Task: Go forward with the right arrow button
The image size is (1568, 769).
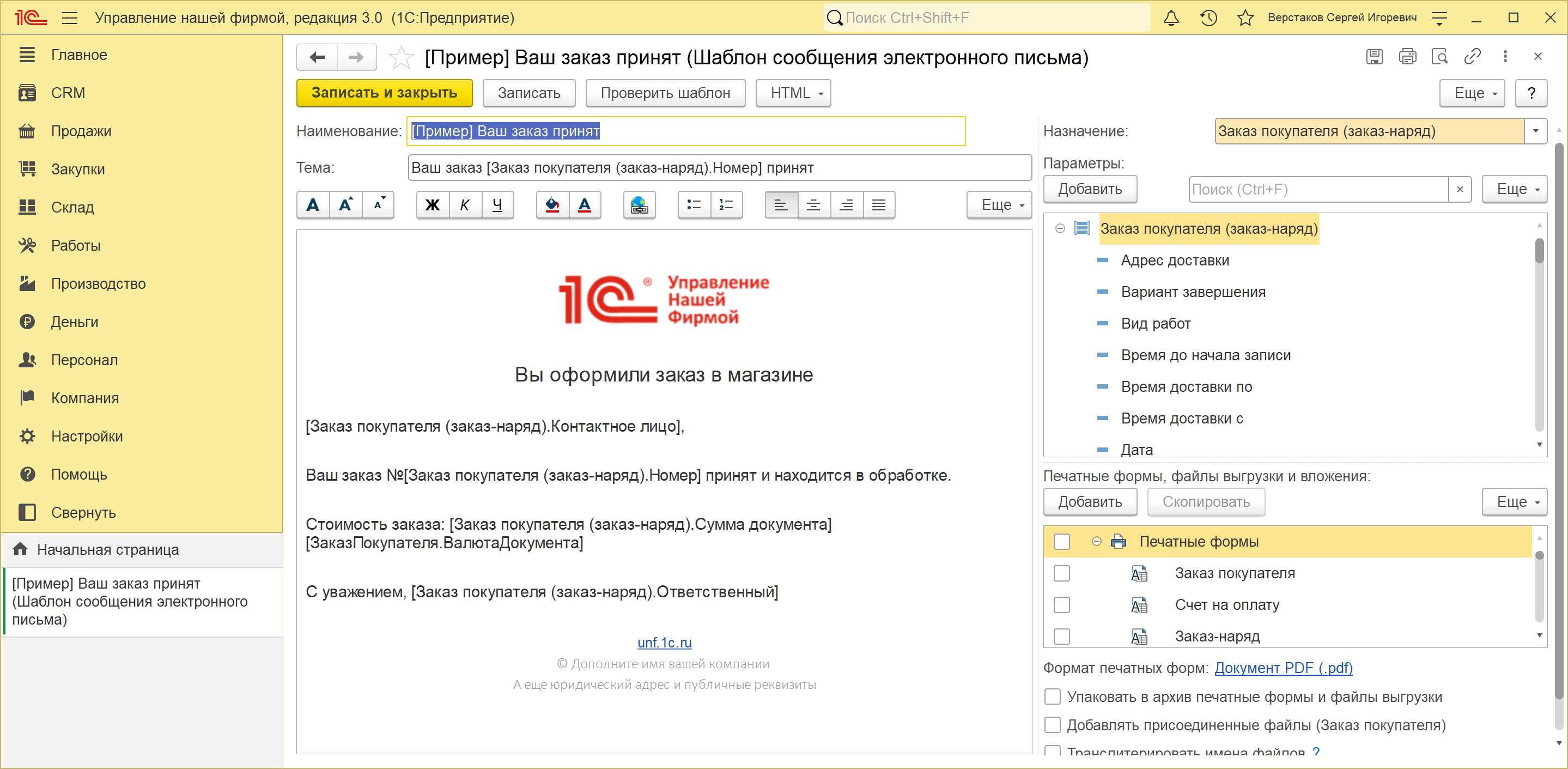Action: tap(356, 57)
